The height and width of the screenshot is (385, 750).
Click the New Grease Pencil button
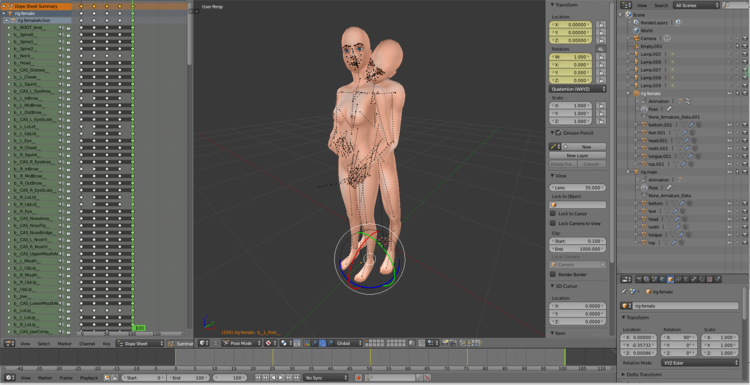[x=584, y=146]
